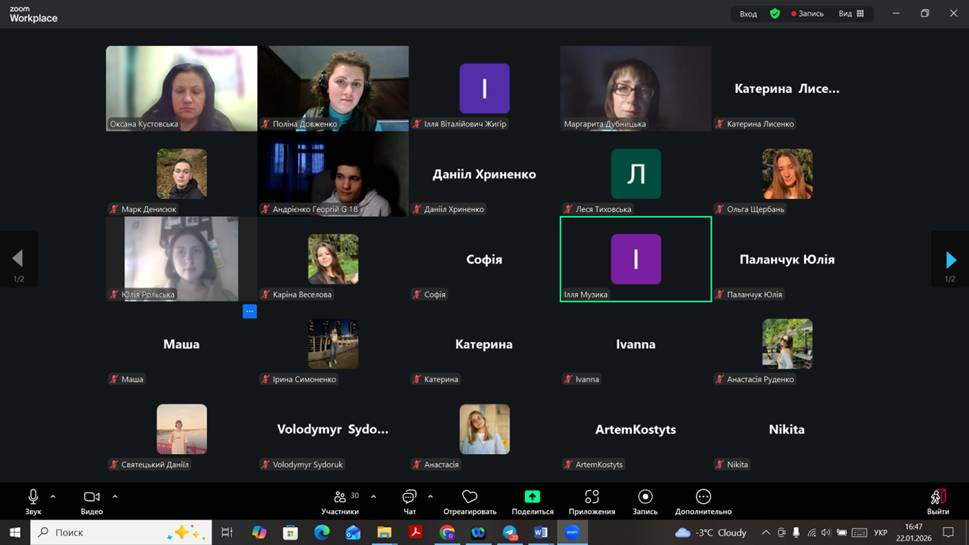Click the green encryption shield icon
The image size is (969, 545).
click(x=774, y=14)
